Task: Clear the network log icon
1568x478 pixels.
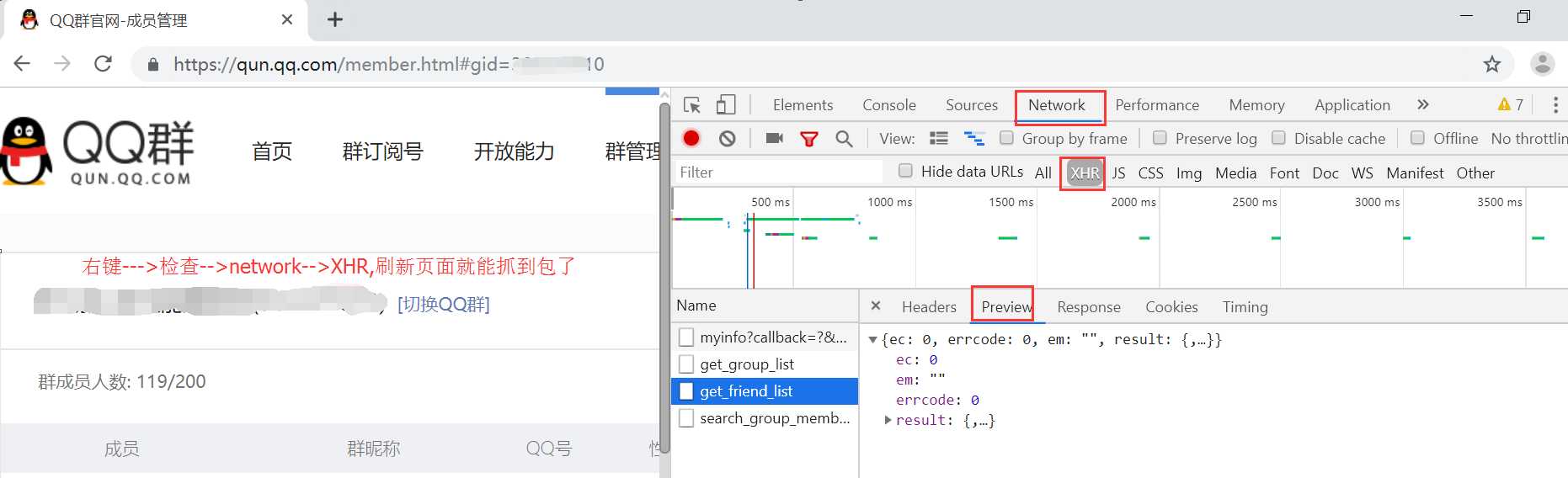Action: coord(728,138)
